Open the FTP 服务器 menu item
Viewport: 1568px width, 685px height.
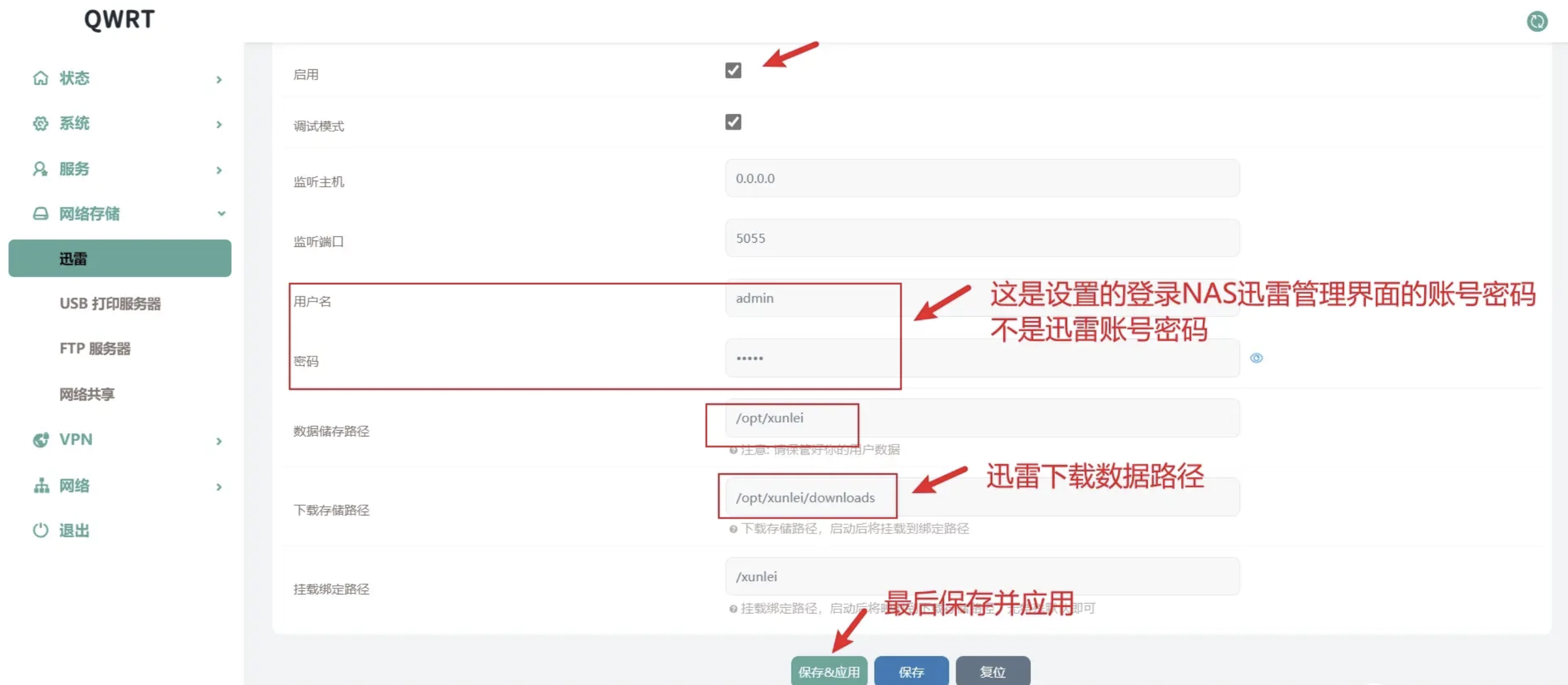[x=95, y=348]
